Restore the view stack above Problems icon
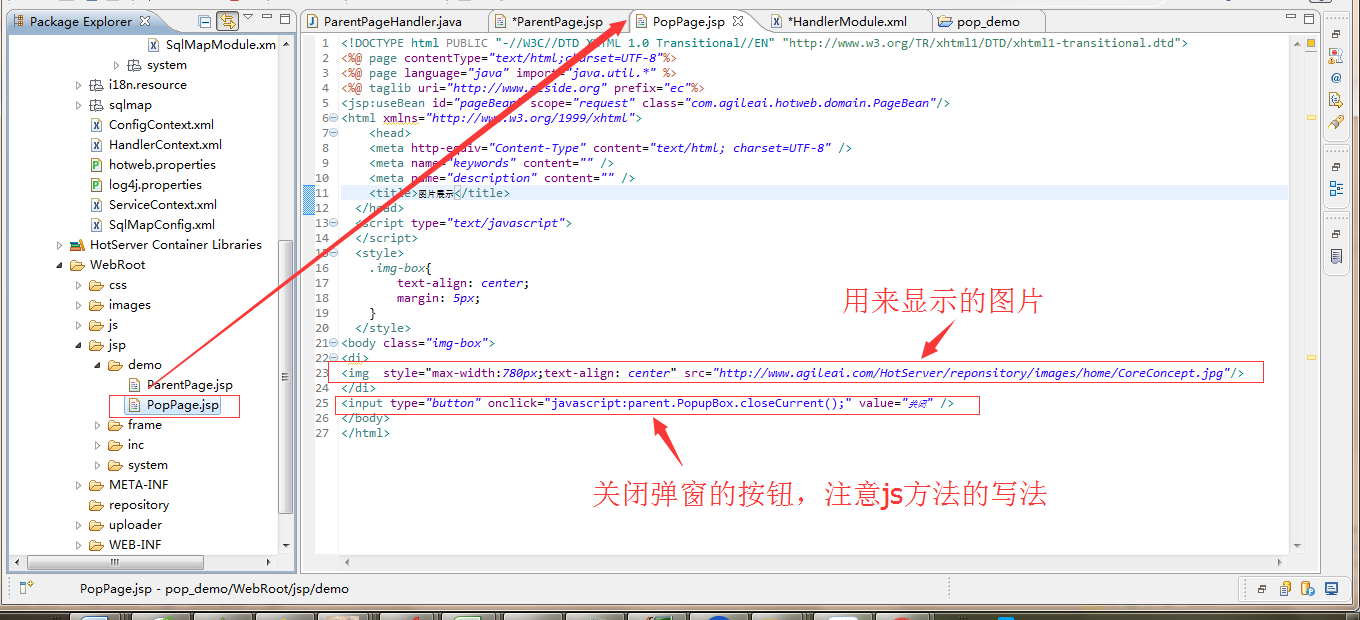 click(x=1336, y=34)
